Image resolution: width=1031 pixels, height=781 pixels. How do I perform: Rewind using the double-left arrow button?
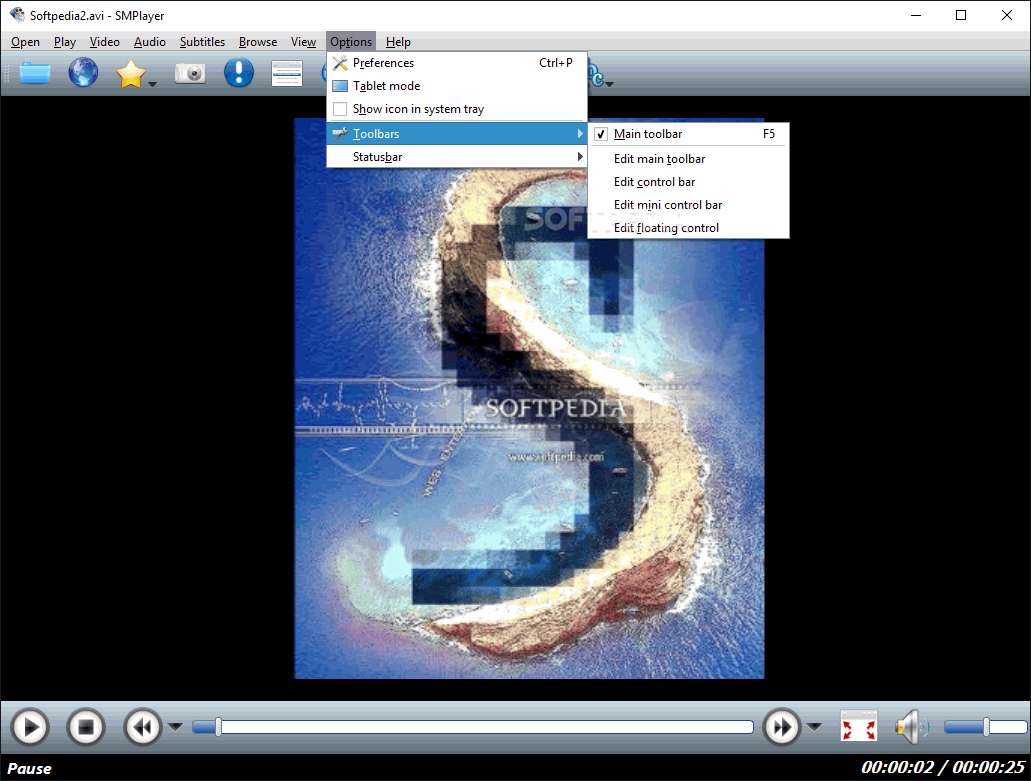click(143, 727)
